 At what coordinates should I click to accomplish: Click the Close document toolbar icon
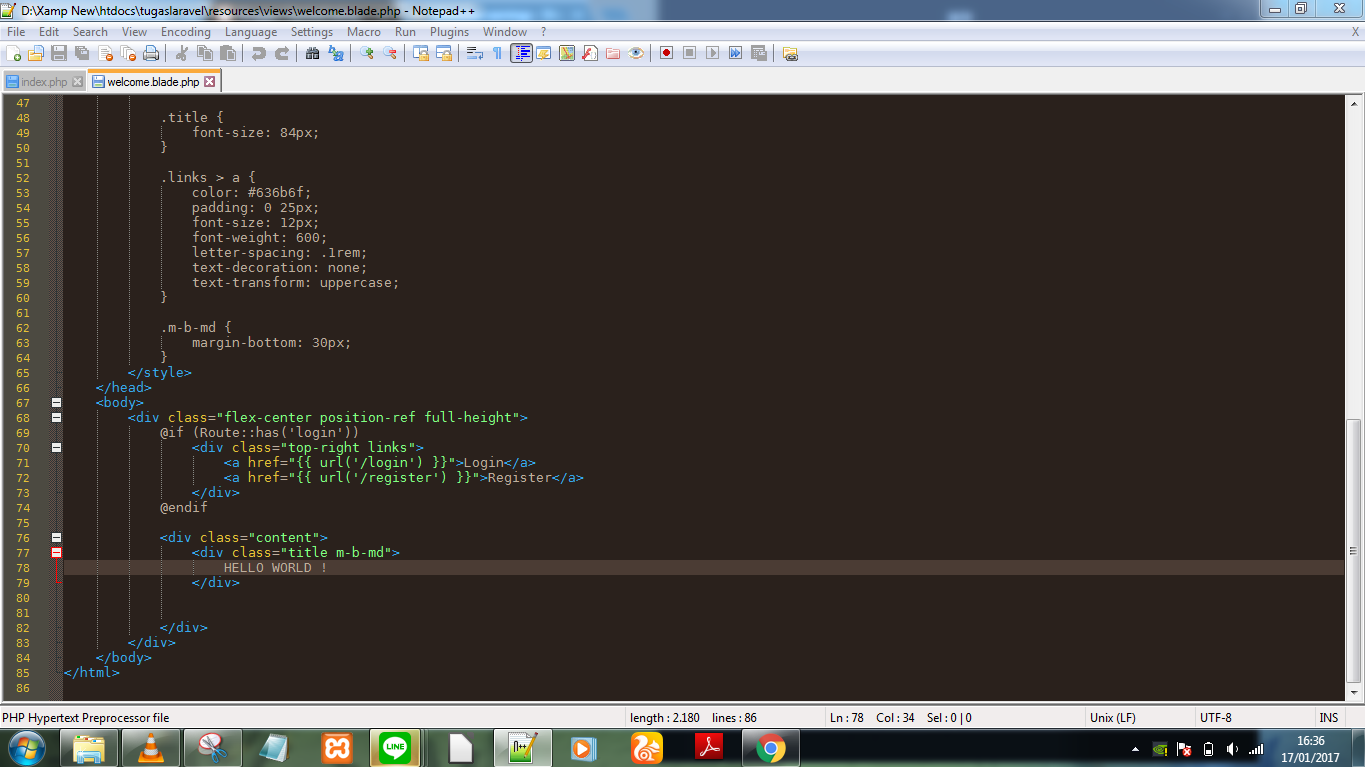click(x=105, y=53)
